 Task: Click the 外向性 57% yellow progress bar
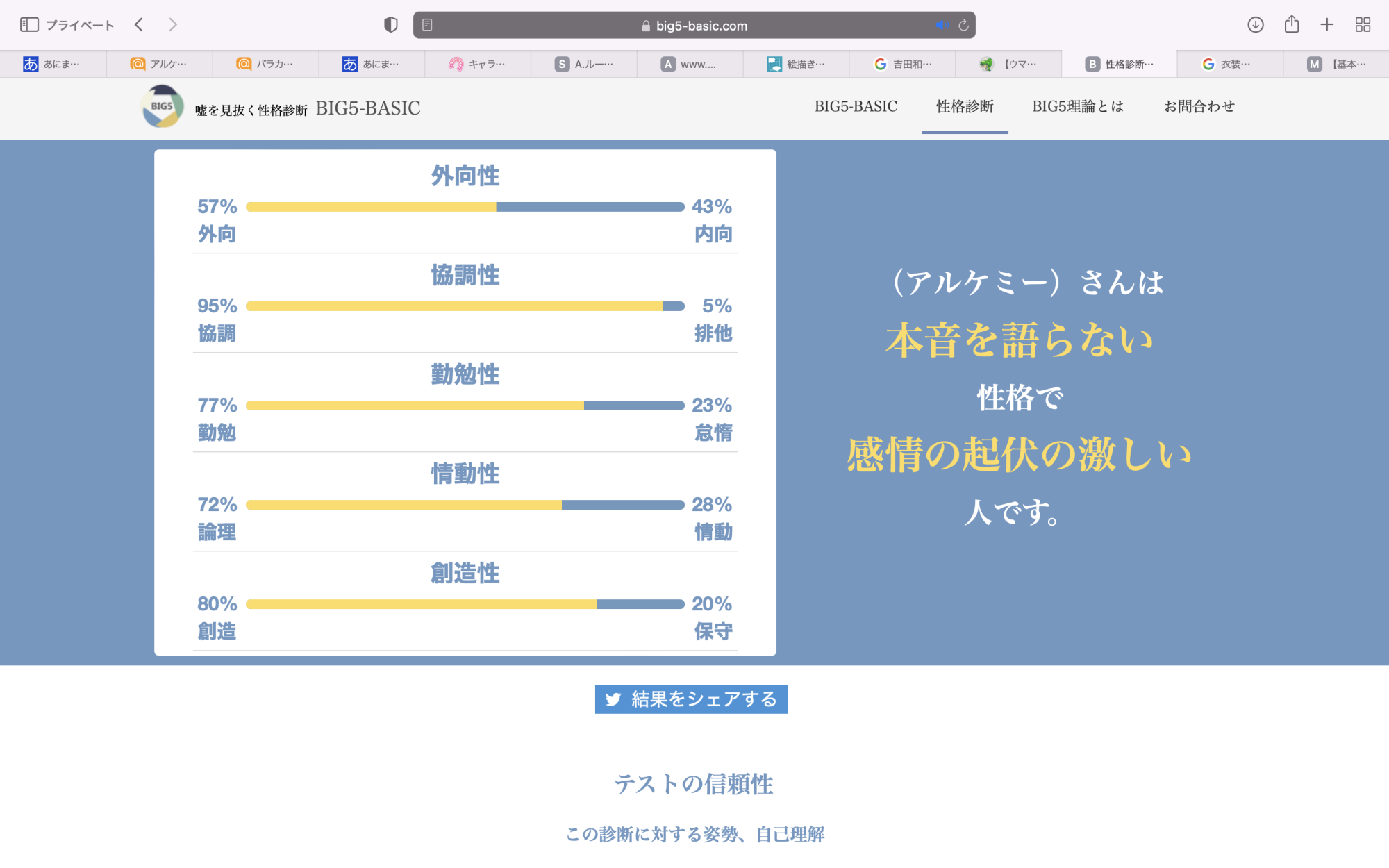371,207
